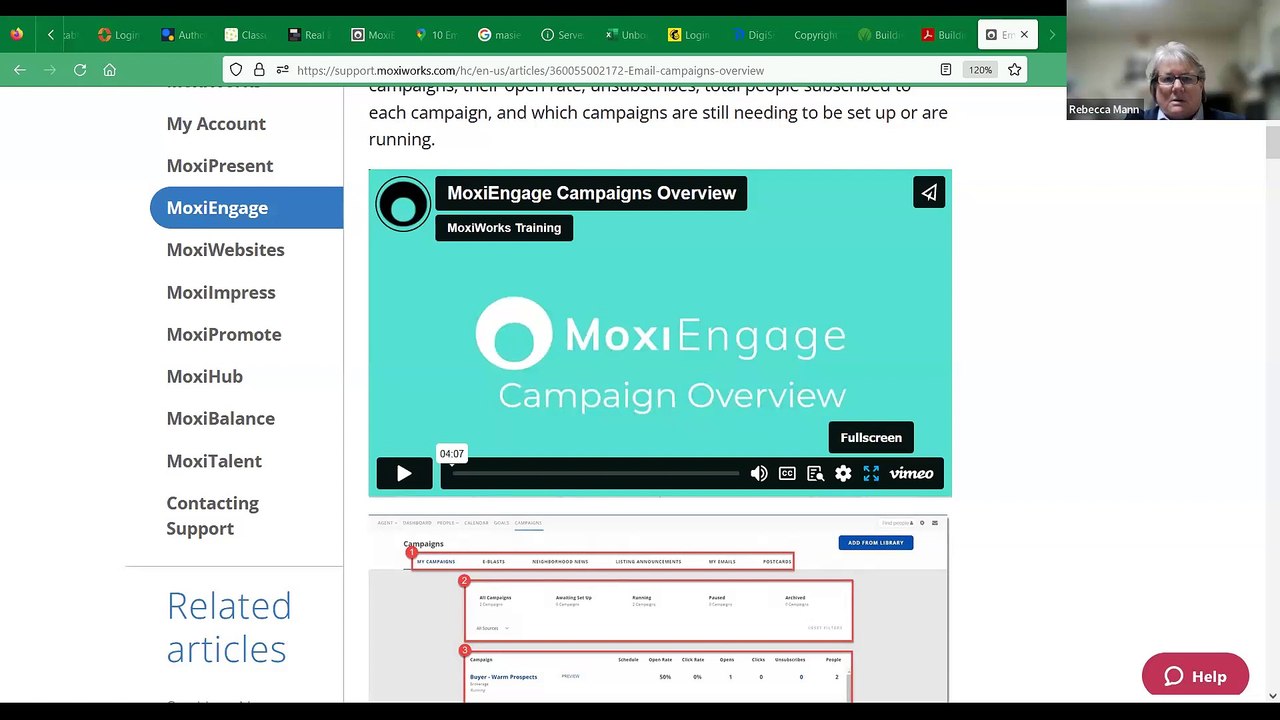This screenshot has width=1280, height=720.
Task: Click the Campaigns page screenshot image
Action: (x=658, y=608)
